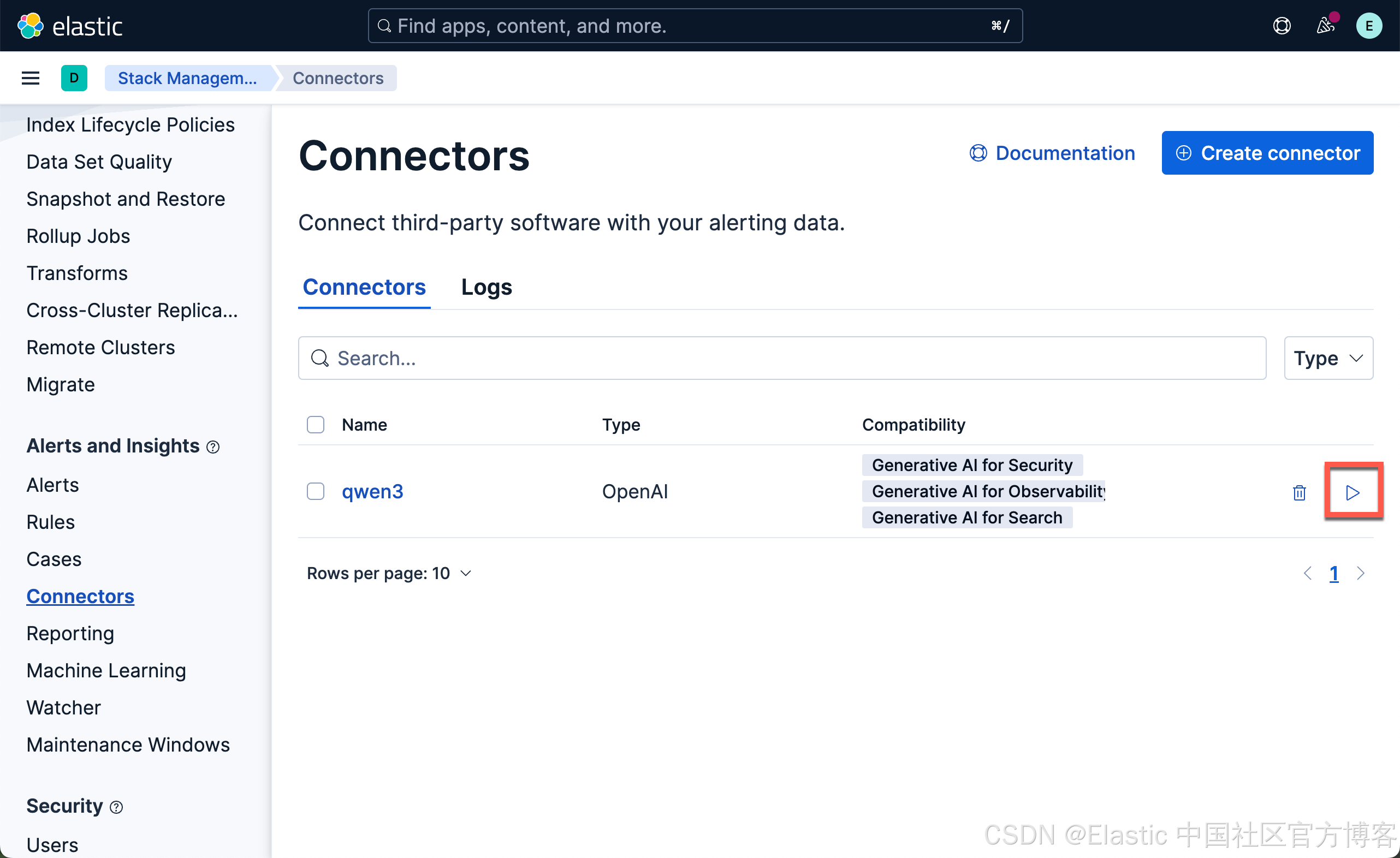Open the space selector D badge
1400x858 pixels.
click(x=74, y=78)
